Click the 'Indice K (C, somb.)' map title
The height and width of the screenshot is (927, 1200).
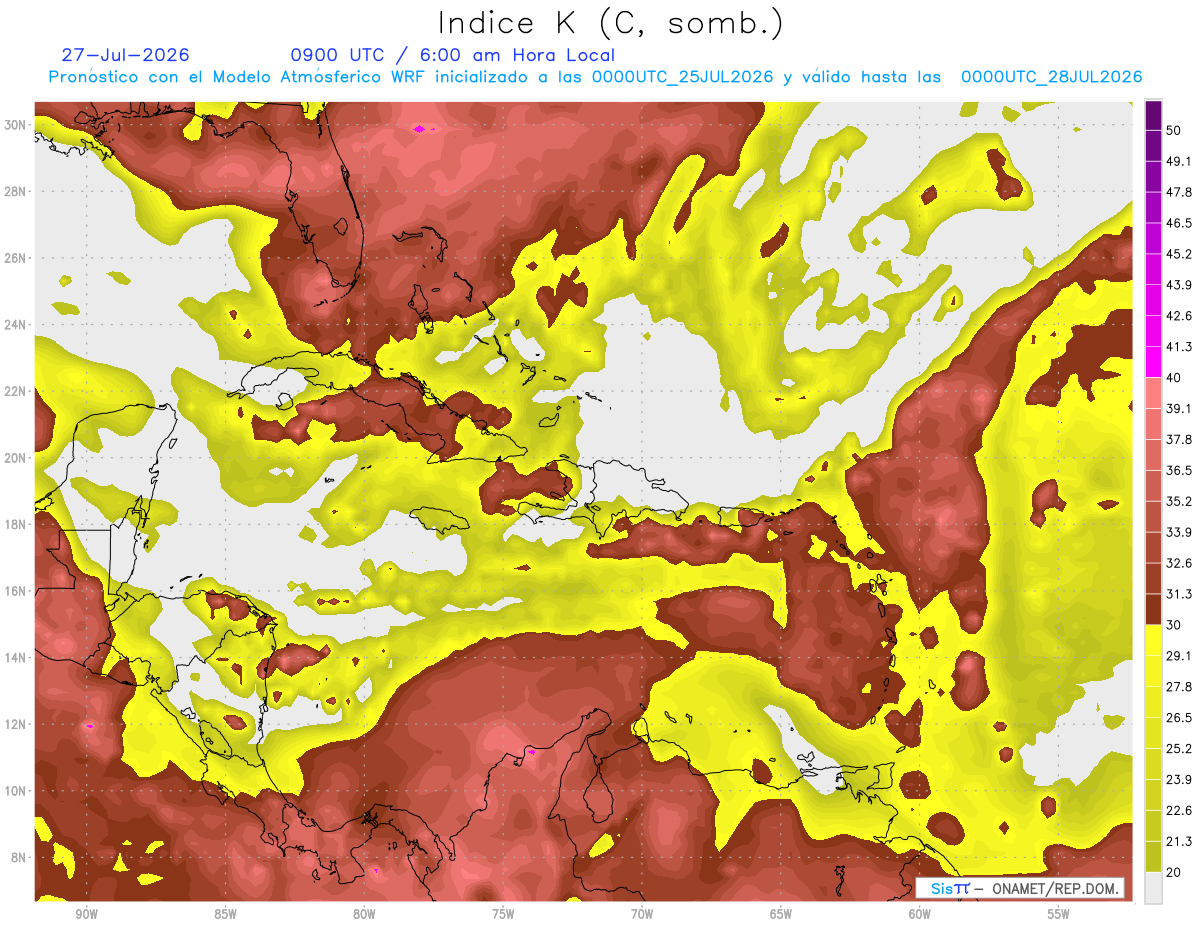pos(610,22)
